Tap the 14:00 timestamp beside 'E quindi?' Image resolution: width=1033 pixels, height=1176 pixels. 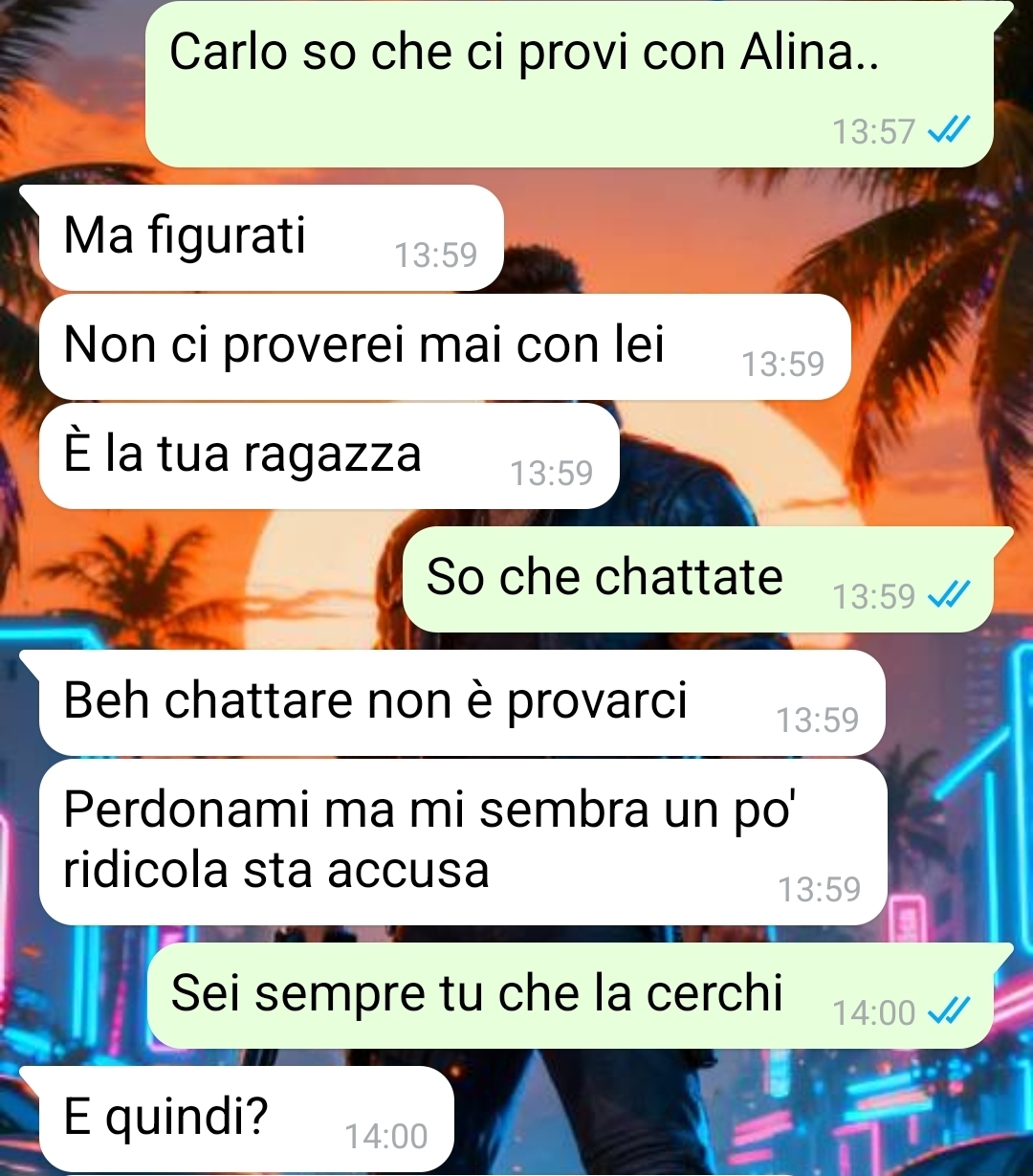click(386, 1136)
